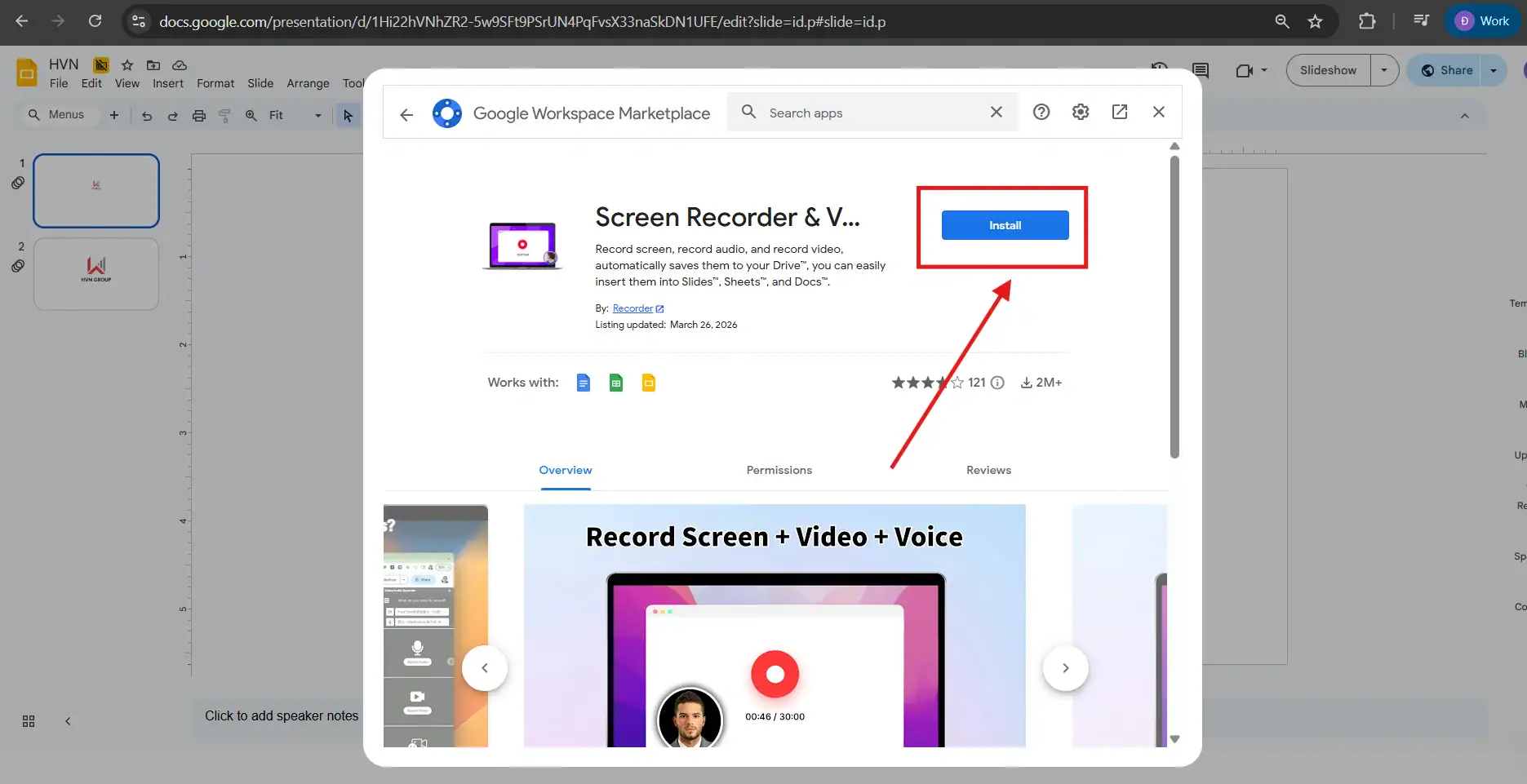Open Marketplace help

[1041, 112]
